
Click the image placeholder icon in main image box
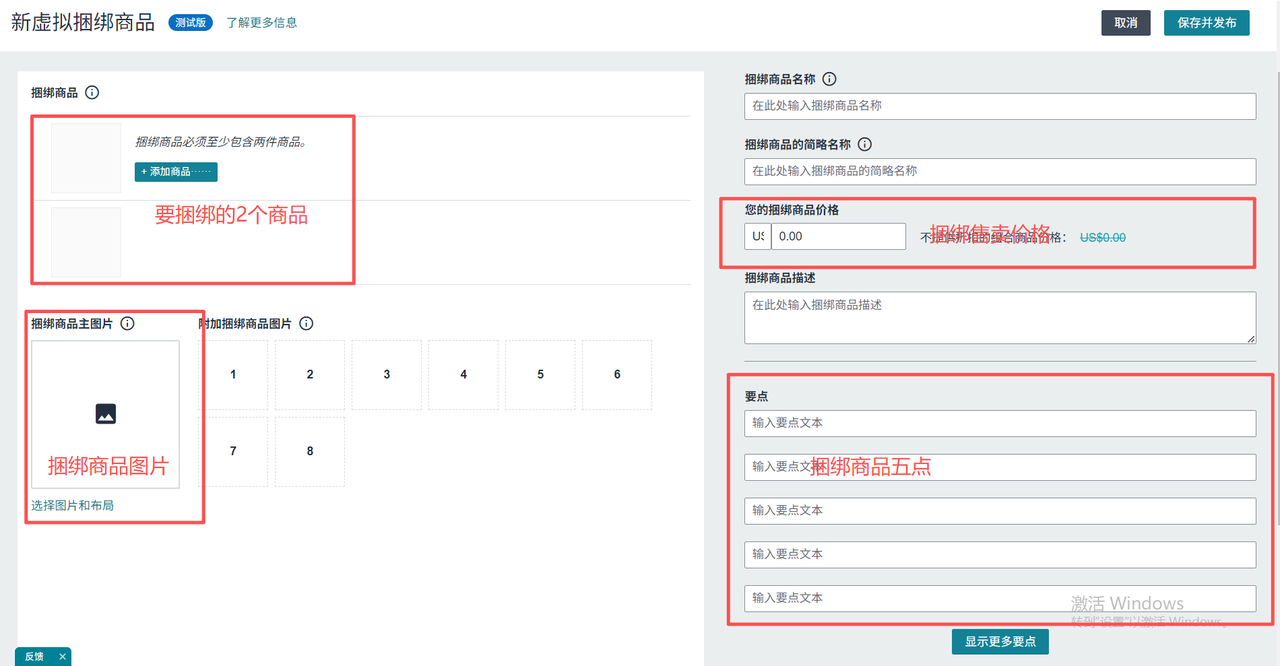coord(105,413)
